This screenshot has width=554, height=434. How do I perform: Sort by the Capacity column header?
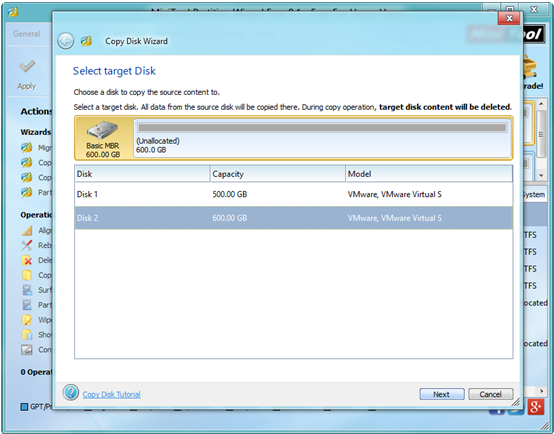pyautogui.click(x=278, y=174)
